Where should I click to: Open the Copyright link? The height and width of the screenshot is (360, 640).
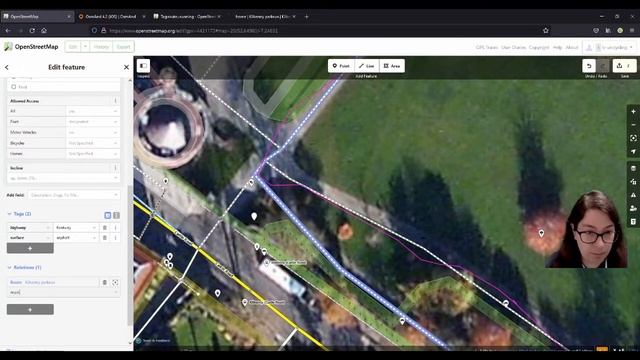tap(539, 47)
